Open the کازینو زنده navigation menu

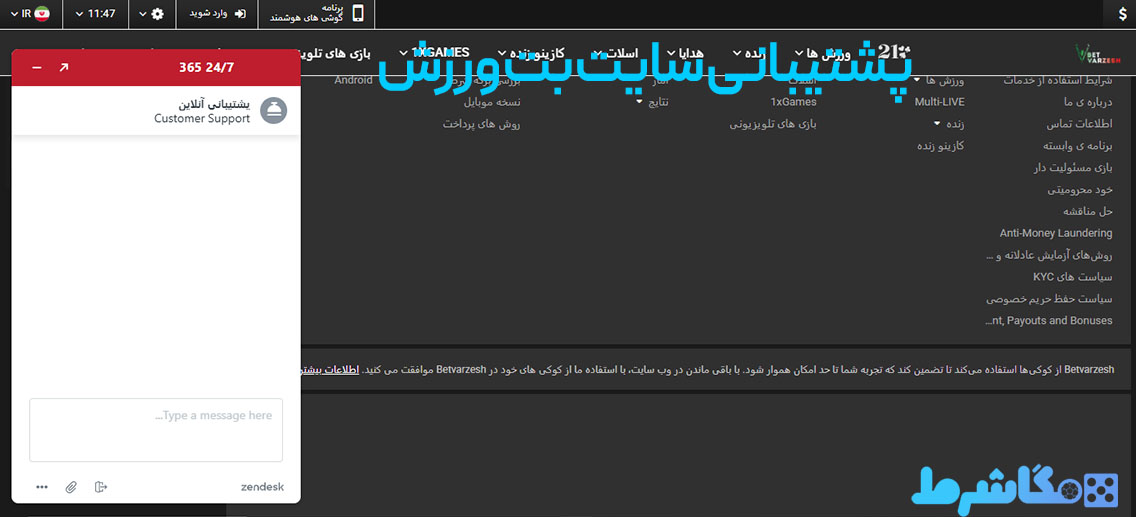coord(533,53)
